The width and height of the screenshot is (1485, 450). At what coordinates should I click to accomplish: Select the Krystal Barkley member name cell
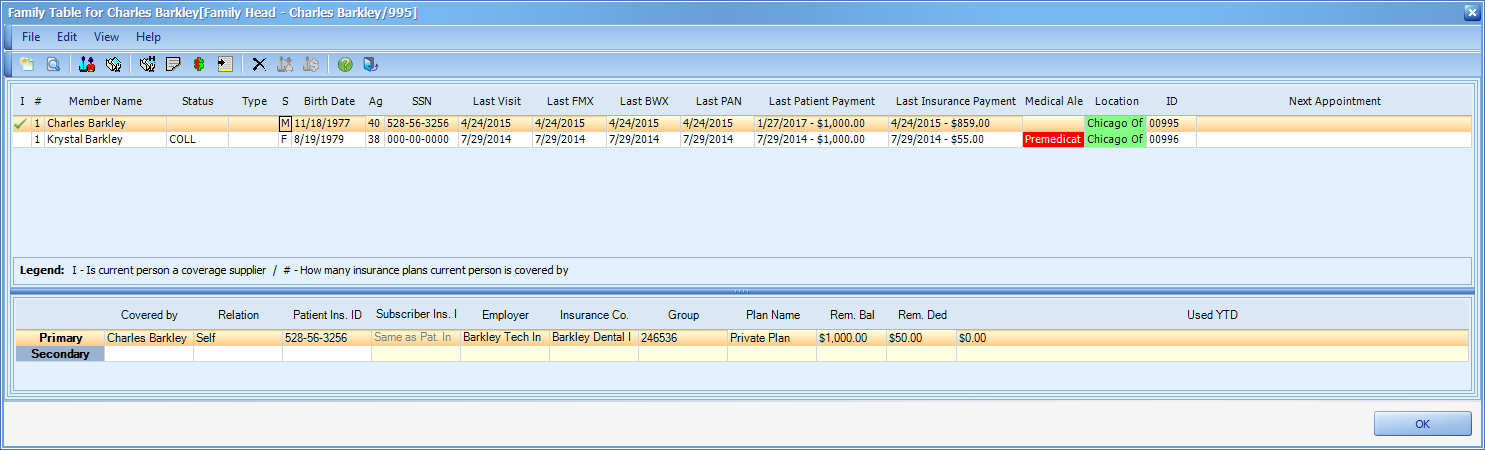coord(105,140)
